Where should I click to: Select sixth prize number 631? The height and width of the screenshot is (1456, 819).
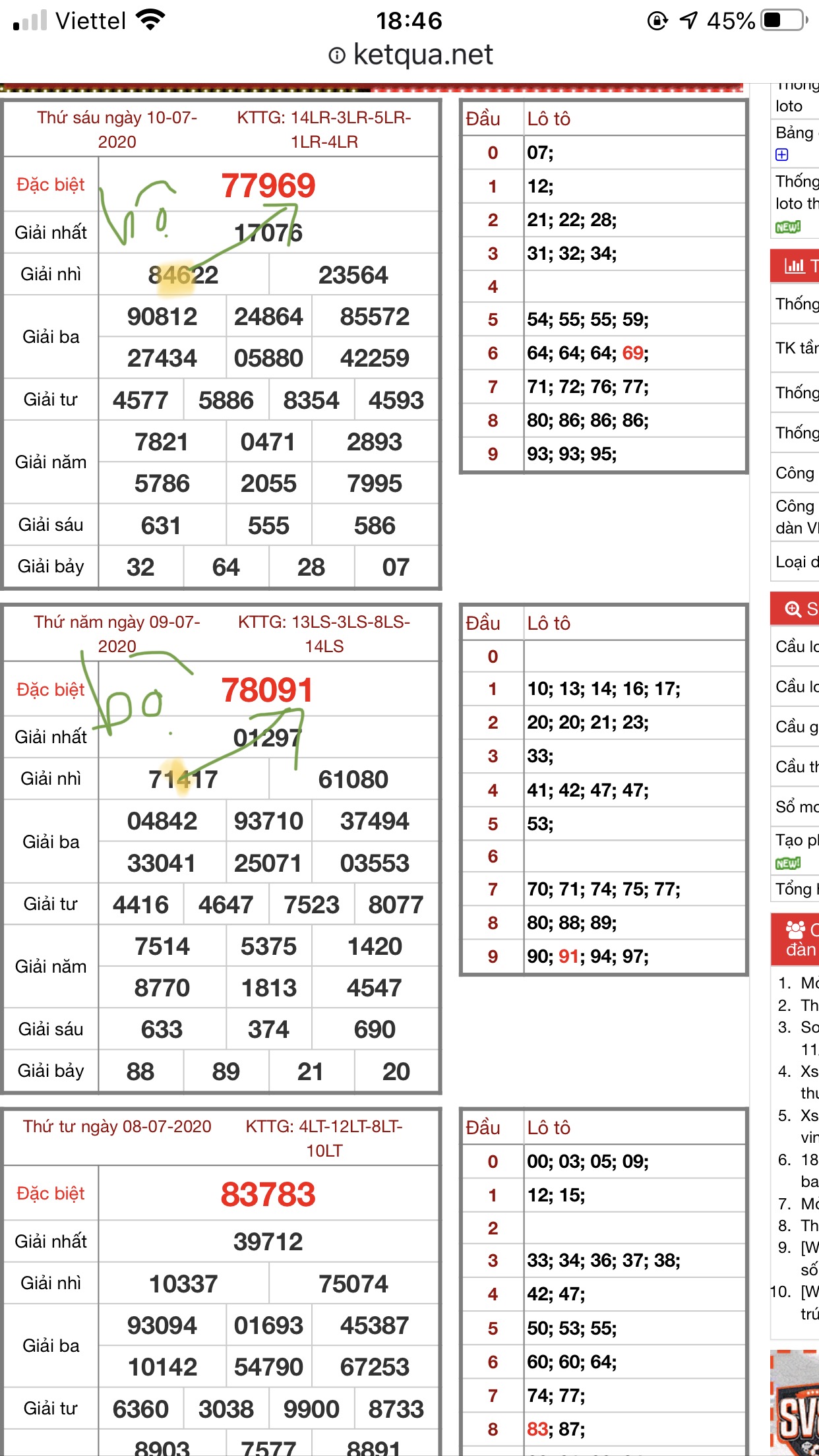pos(162,526)
